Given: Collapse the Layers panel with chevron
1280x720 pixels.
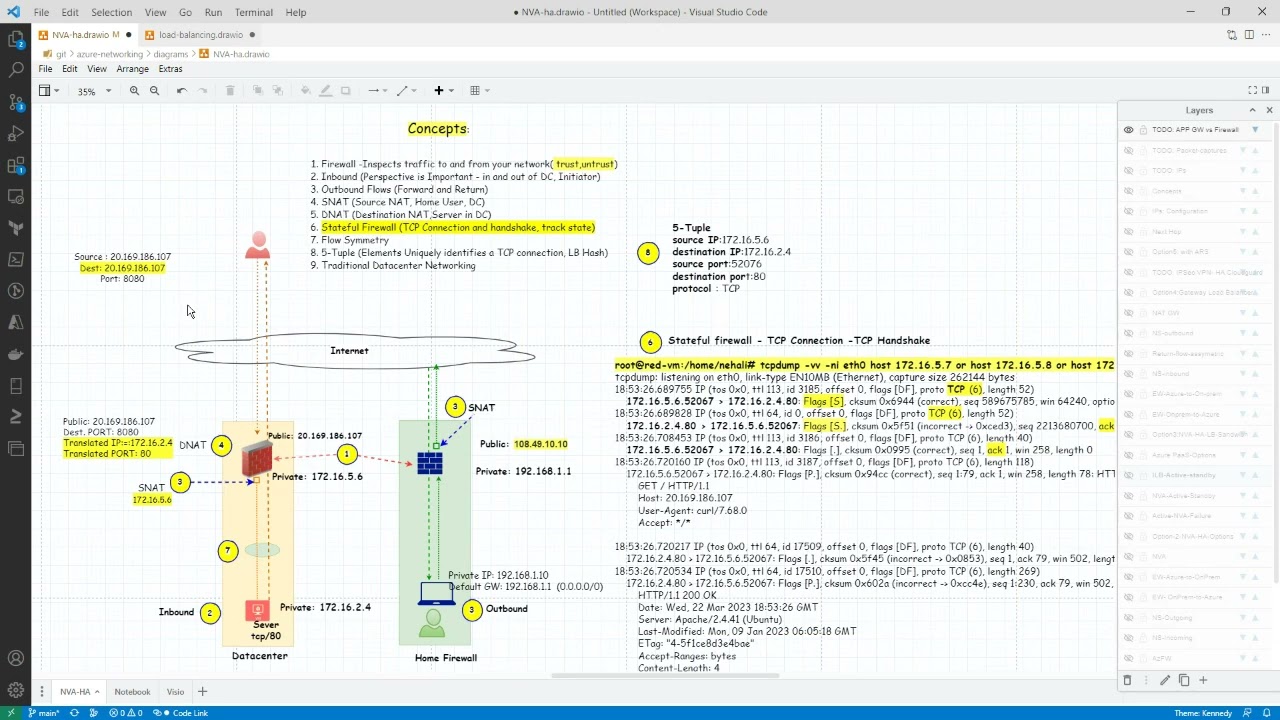Looking at the screenshot, I should [x=1252, y=110].
